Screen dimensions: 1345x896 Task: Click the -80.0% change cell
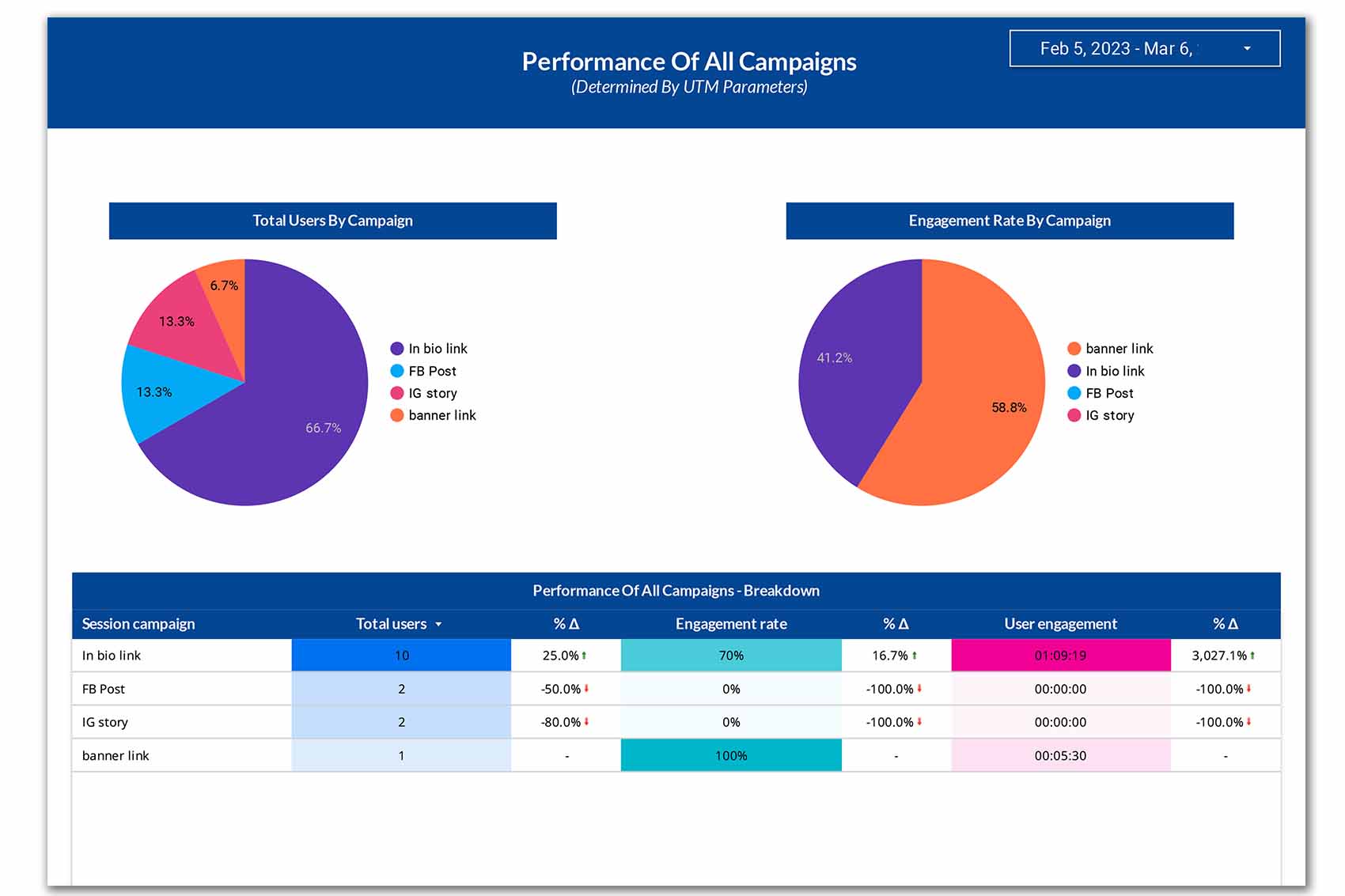pos(566,722)
